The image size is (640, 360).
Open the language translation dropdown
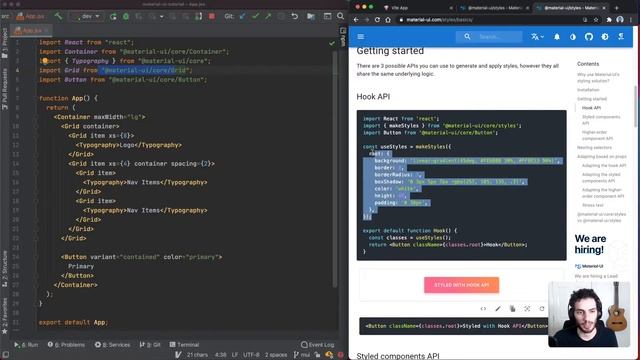(x=537, y=37)
